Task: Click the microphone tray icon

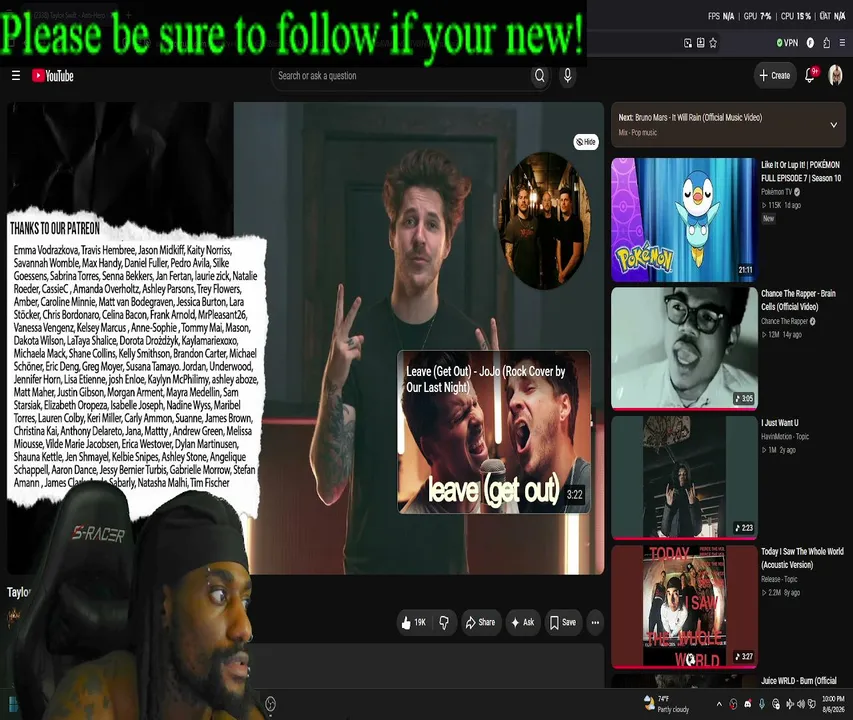Action: [762, 704]
